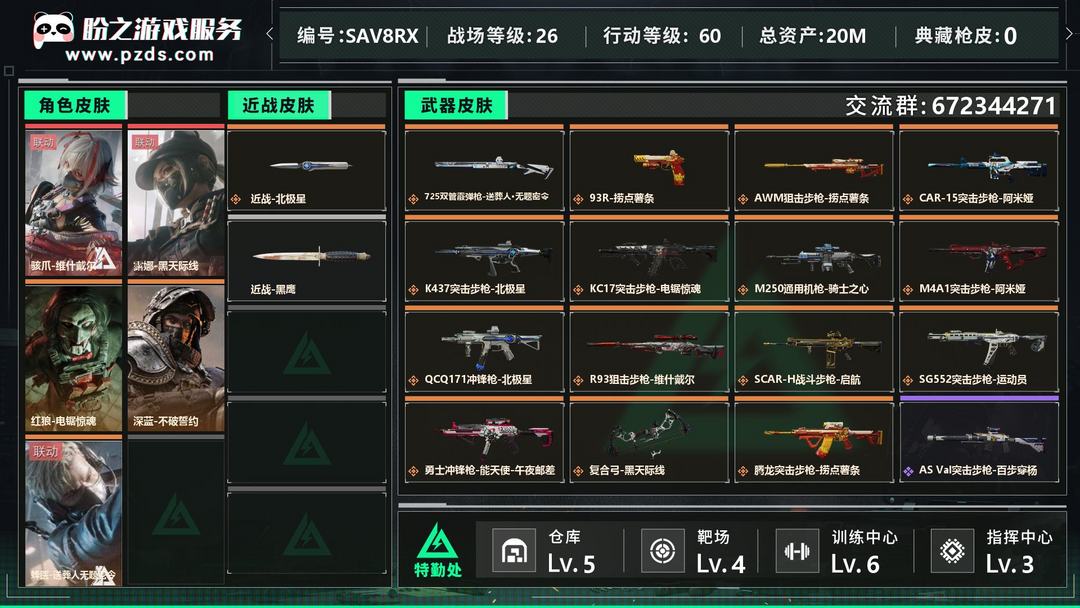Image resolution: width=1080 pixels, height=608 pixels.
Task: Select the 近战-北极星 knife skin
Action: (307, 170)
